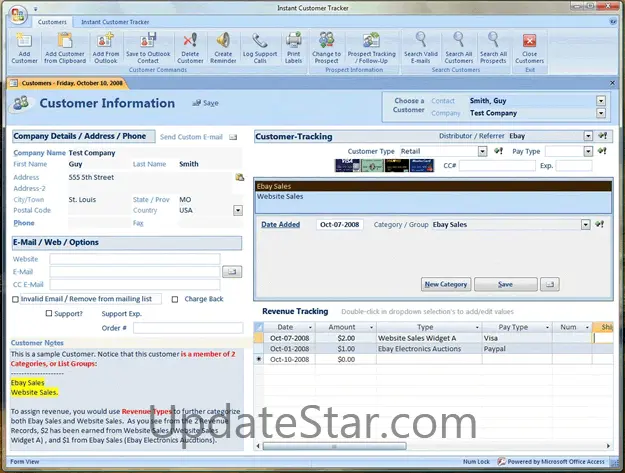Switch to the Customers ribbon tab
The width and height of the screenshot is (625, 473).
click(52, 22)
